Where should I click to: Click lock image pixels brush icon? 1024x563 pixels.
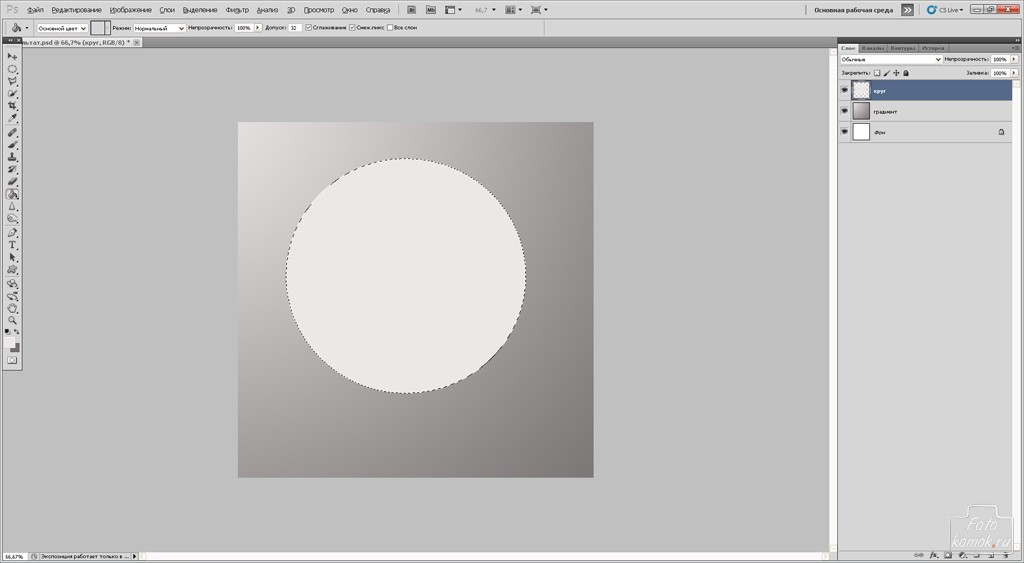pos(887,73)
